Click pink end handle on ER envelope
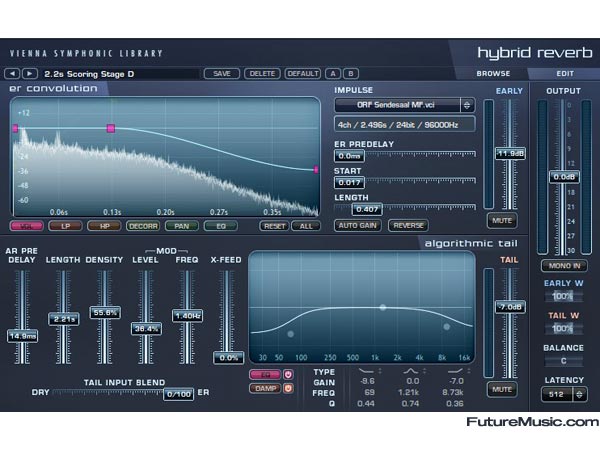The height and width of the screenshot is (450, 600). point(316,170)
